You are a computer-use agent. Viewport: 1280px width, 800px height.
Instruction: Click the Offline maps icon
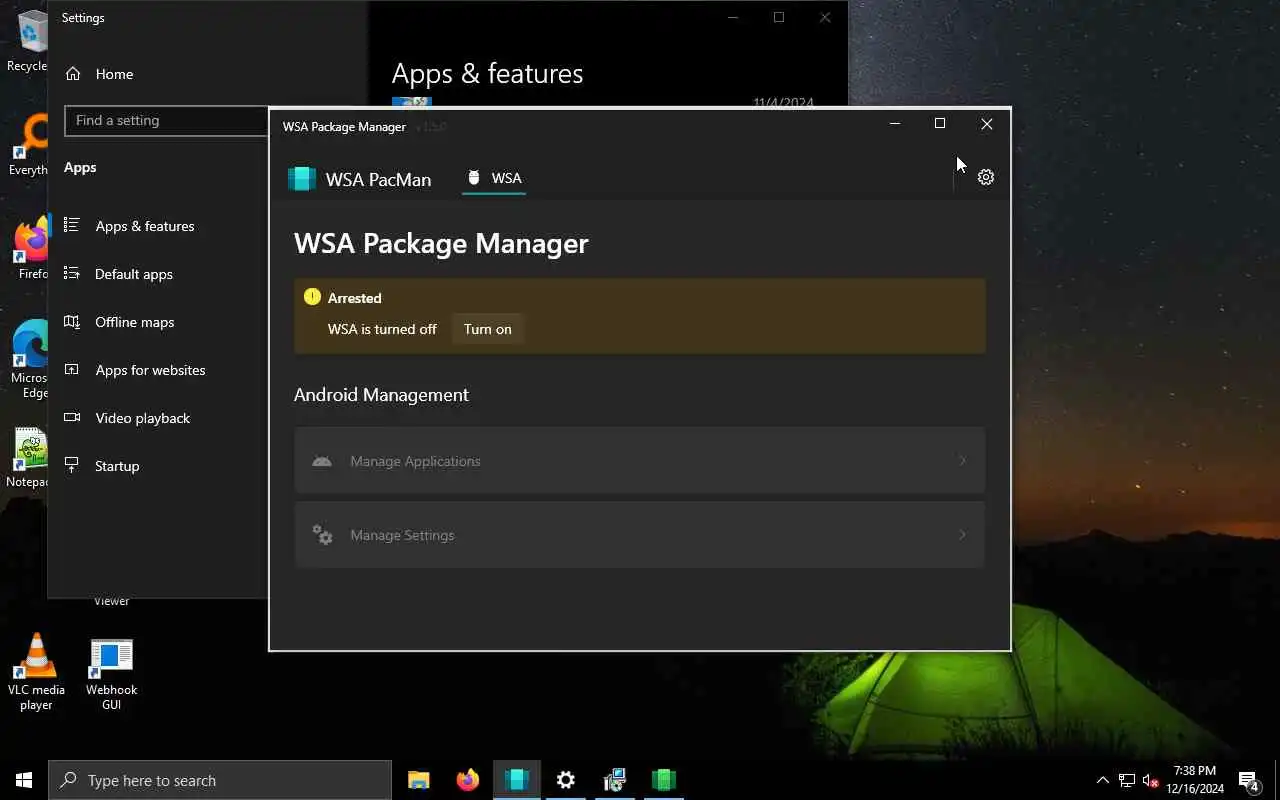[72, 321]
